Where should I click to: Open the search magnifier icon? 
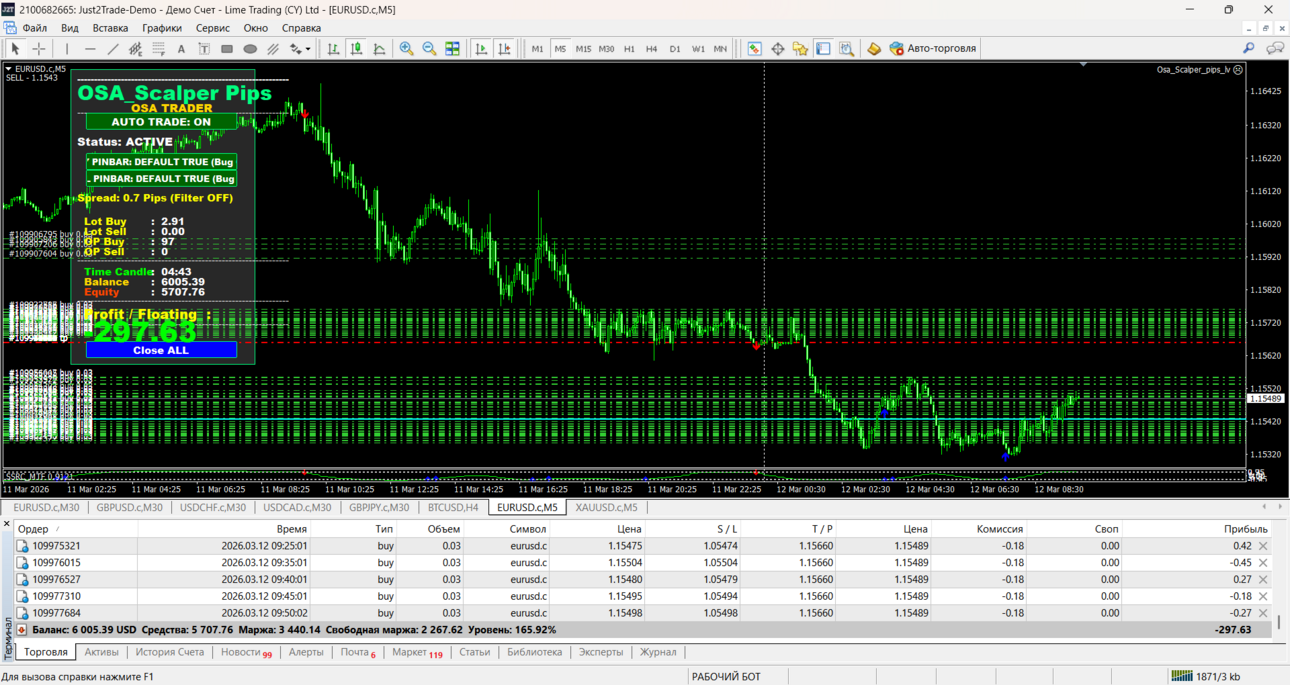[x=1248, y=48]
